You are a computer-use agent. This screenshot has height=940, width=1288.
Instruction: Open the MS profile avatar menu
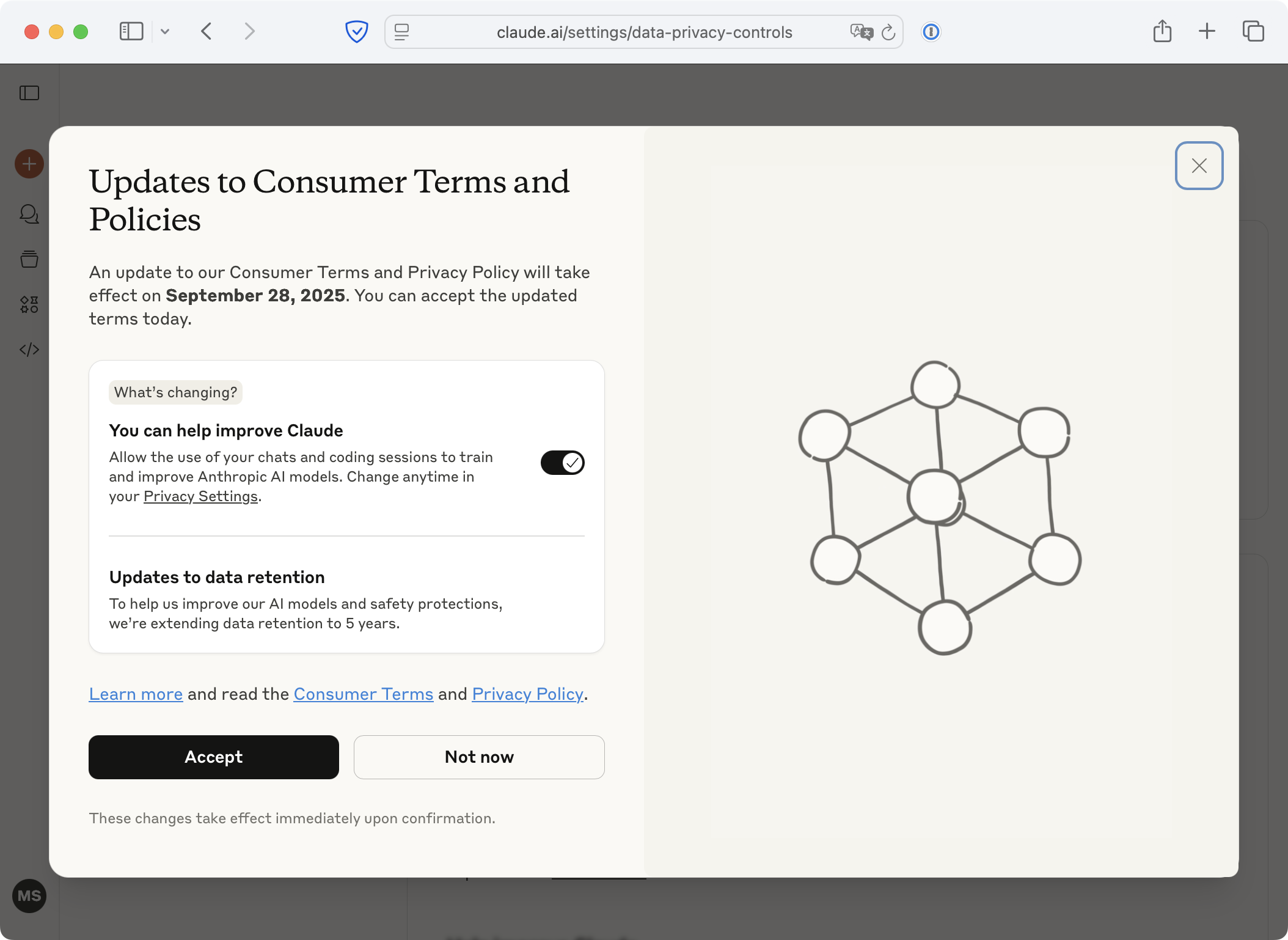29,896
